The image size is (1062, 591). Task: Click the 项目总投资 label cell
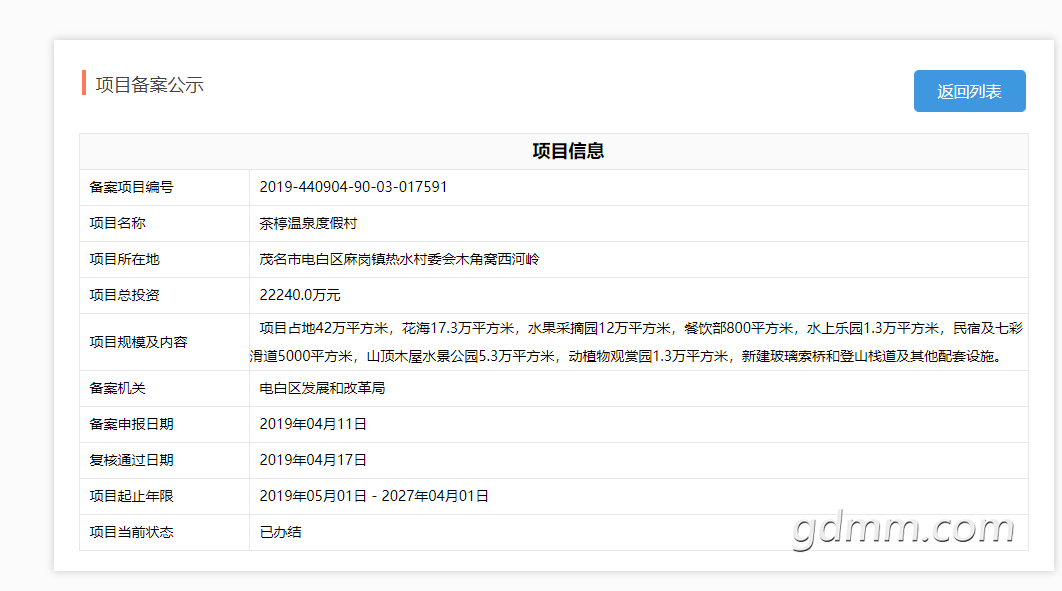(165, 295)
